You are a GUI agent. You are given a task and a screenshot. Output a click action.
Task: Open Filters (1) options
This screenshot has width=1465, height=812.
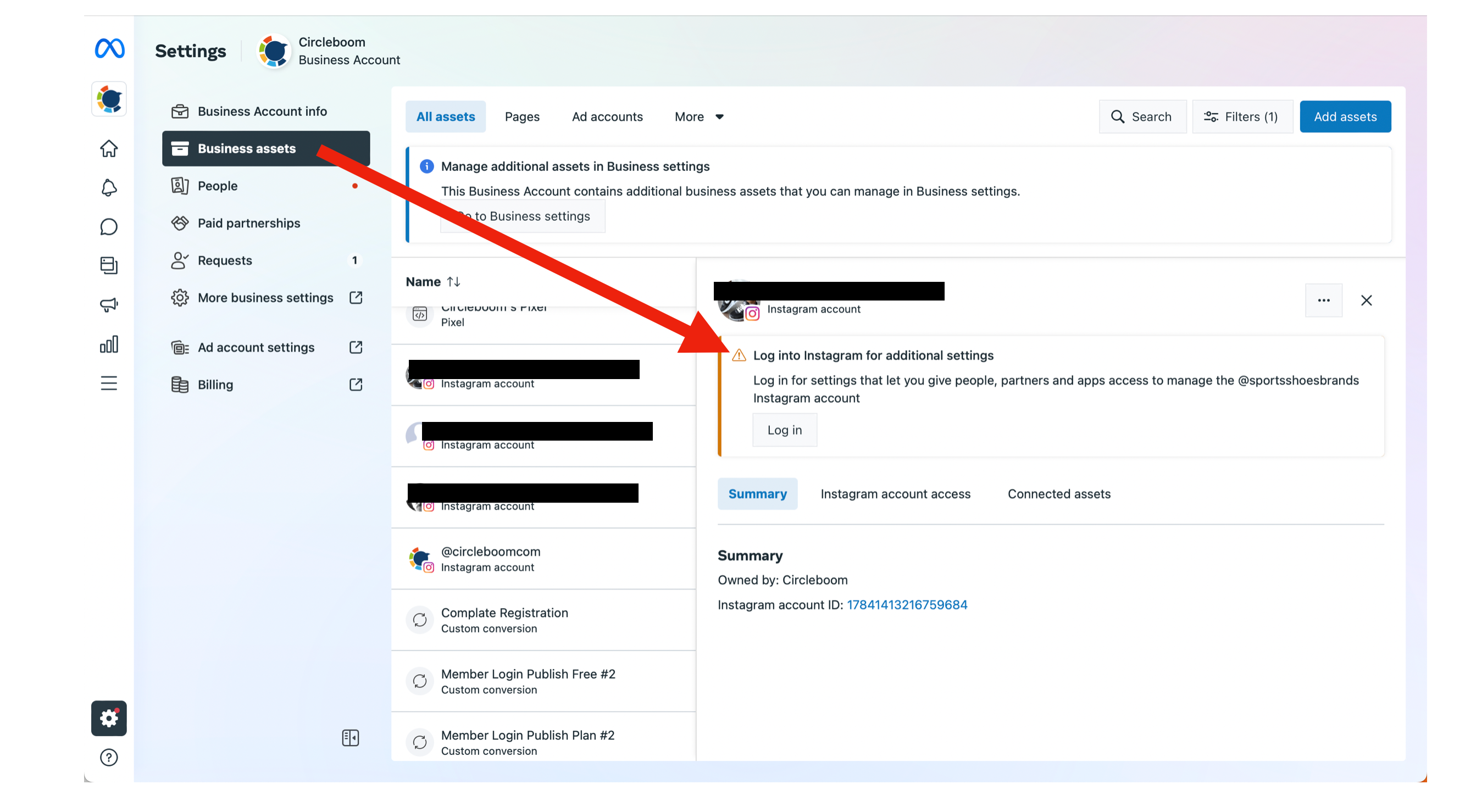(x=1242, y=116)
